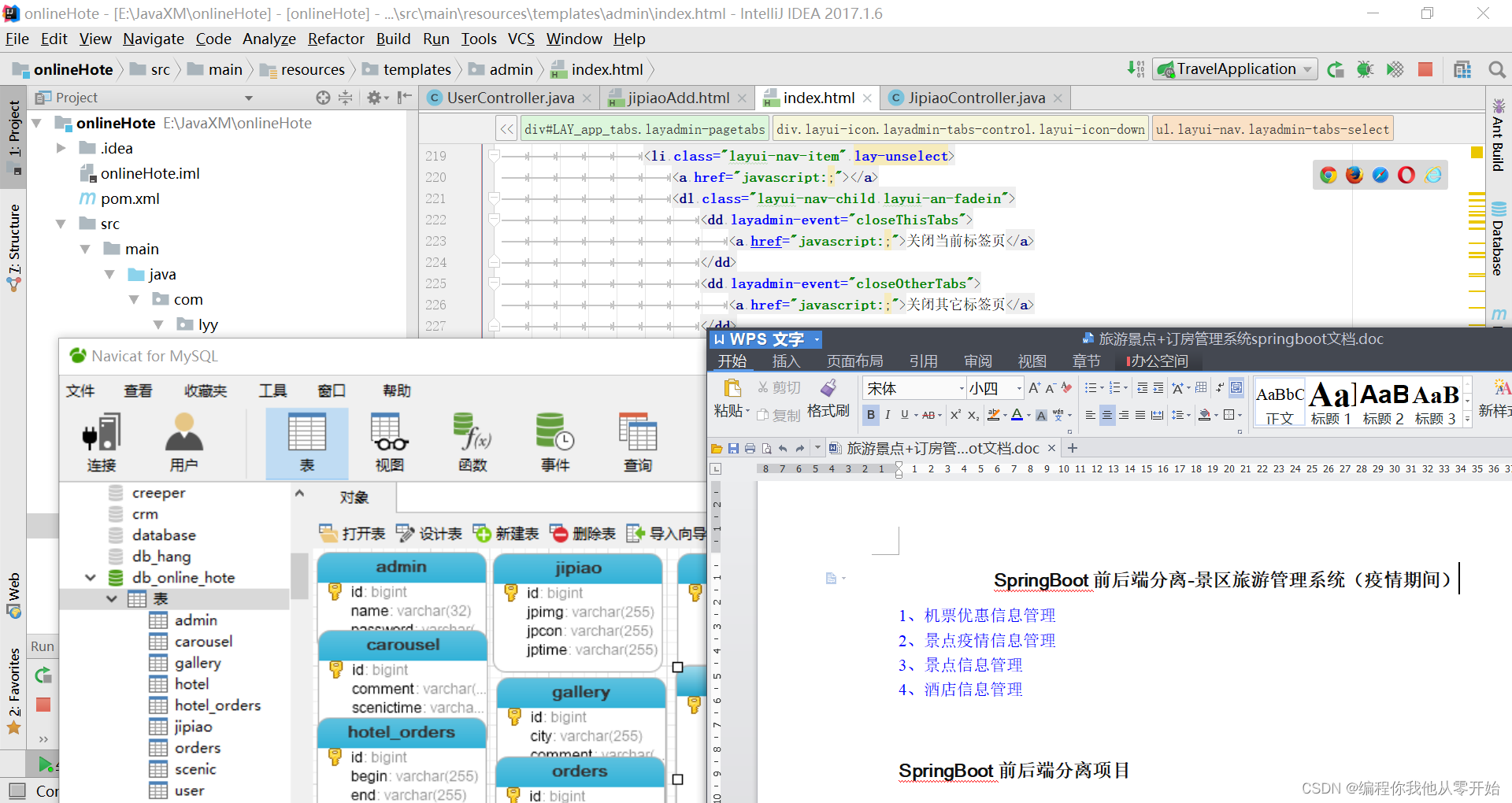The image size is (1512, 803).
Task: Collapse the src folder in Project tree
Action: click(x=61, y=224)
